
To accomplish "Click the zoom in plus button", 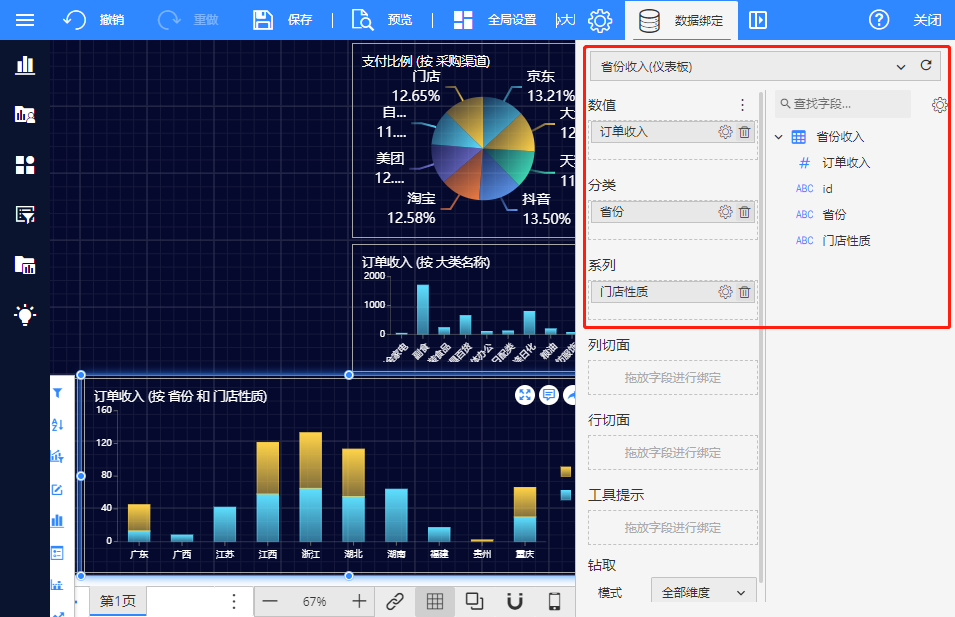I will (x=359, y=601).
